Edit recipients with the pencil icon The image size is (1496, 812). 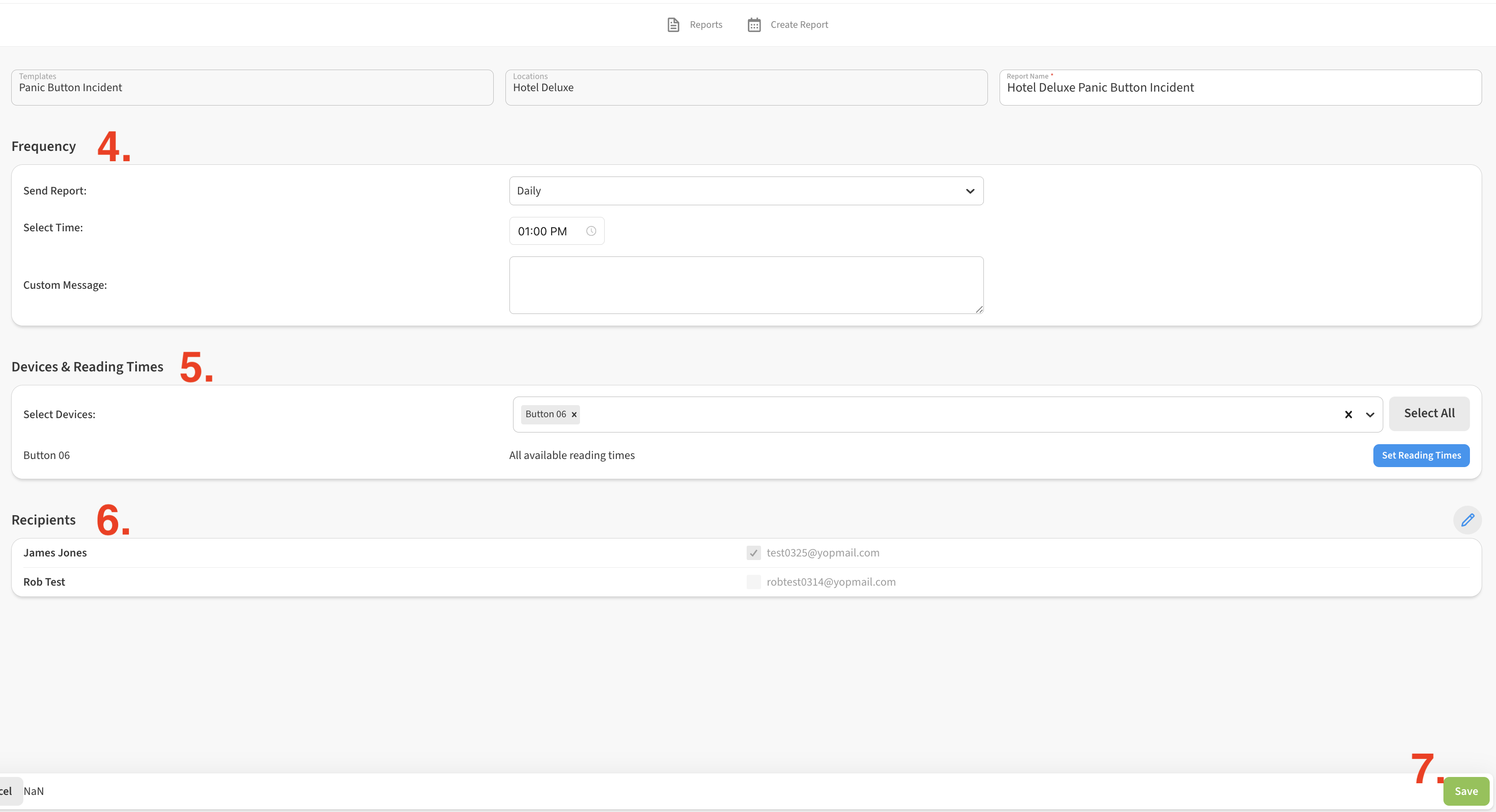tap(1467, 520)
